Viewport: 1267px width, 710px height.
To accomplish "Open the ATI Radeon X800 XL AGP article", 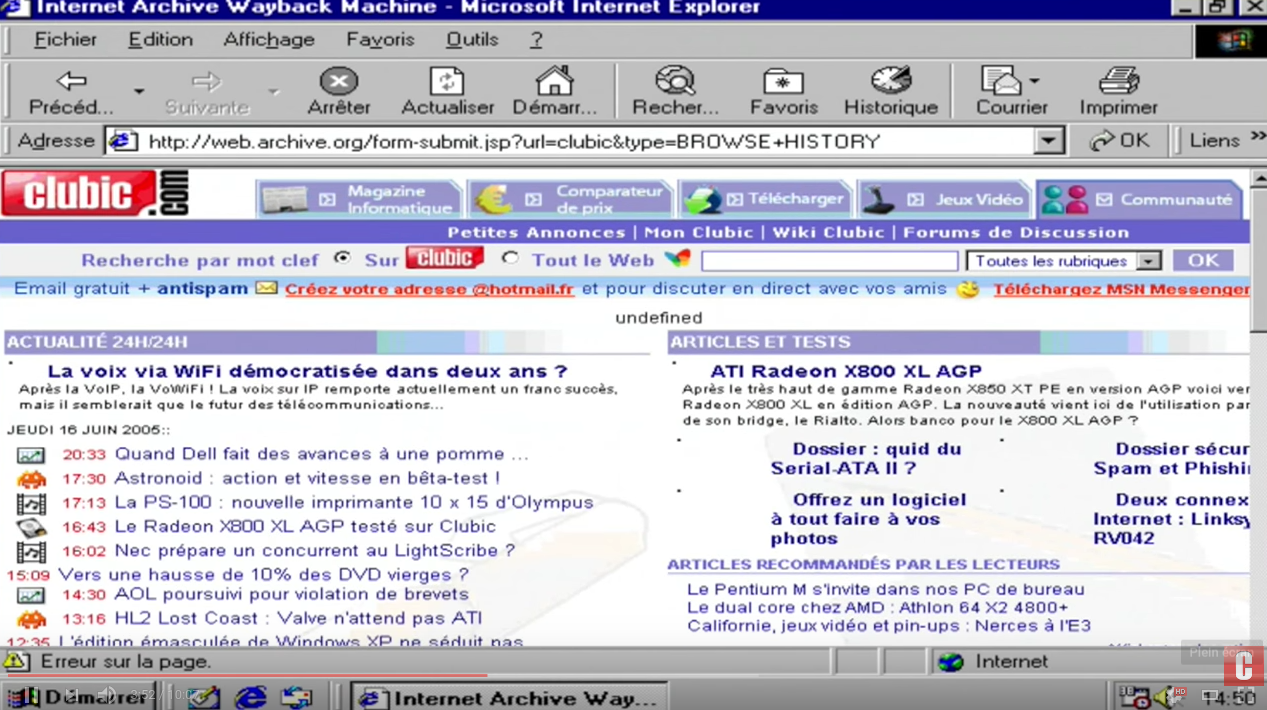I will [x=846, y=371].
